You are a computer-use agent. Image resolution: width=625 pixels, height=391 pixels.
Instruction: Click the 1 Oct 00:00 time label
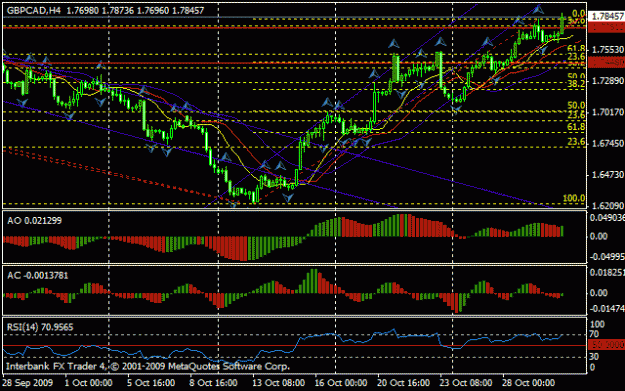tap(88, 383)
